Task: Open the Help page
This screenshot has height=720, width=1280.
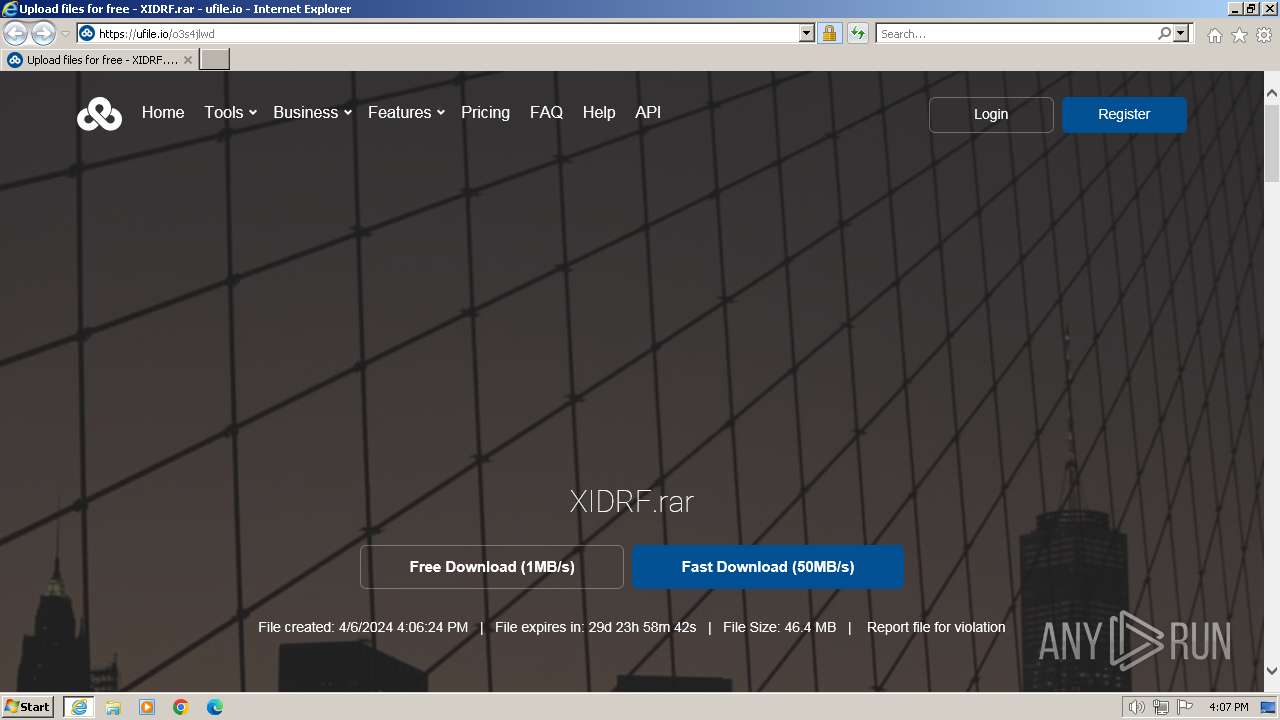Action: pos(599,113)
